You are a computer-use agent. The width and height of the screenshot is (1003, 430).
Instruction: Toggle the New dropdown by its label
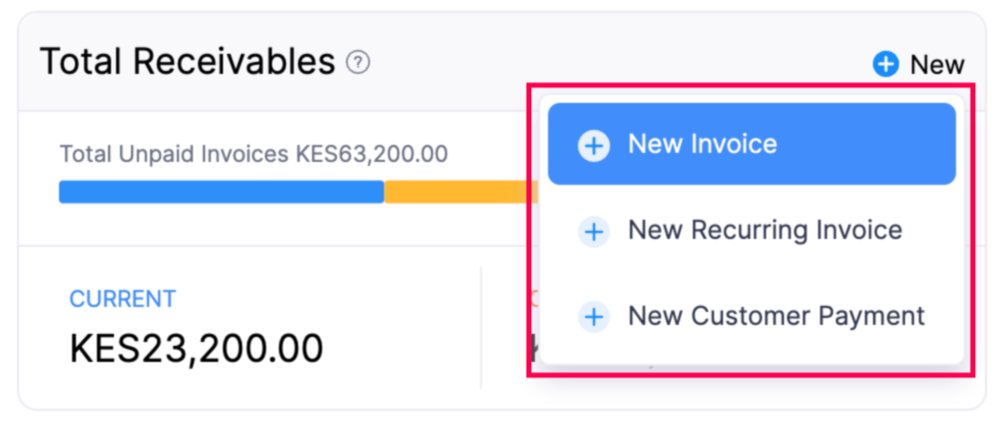937,65
